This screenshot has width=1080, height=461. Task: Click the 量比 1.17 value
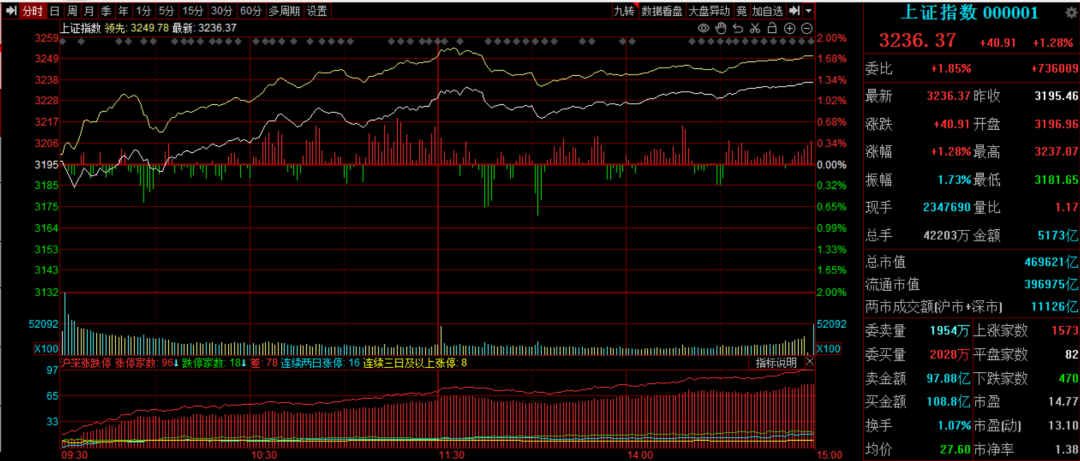pos(1065,207)
